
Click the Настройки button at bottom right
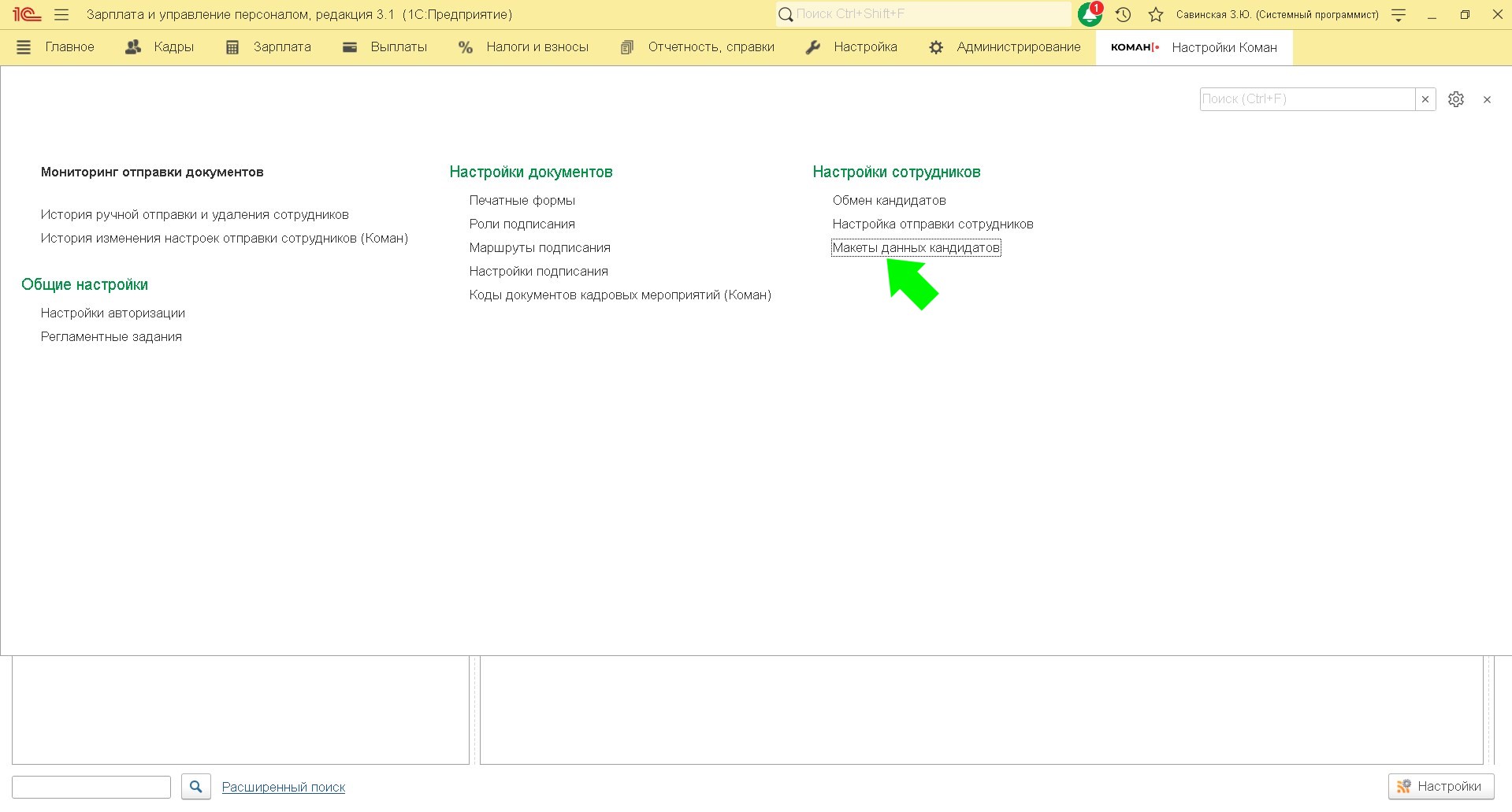coord(1440,786)
